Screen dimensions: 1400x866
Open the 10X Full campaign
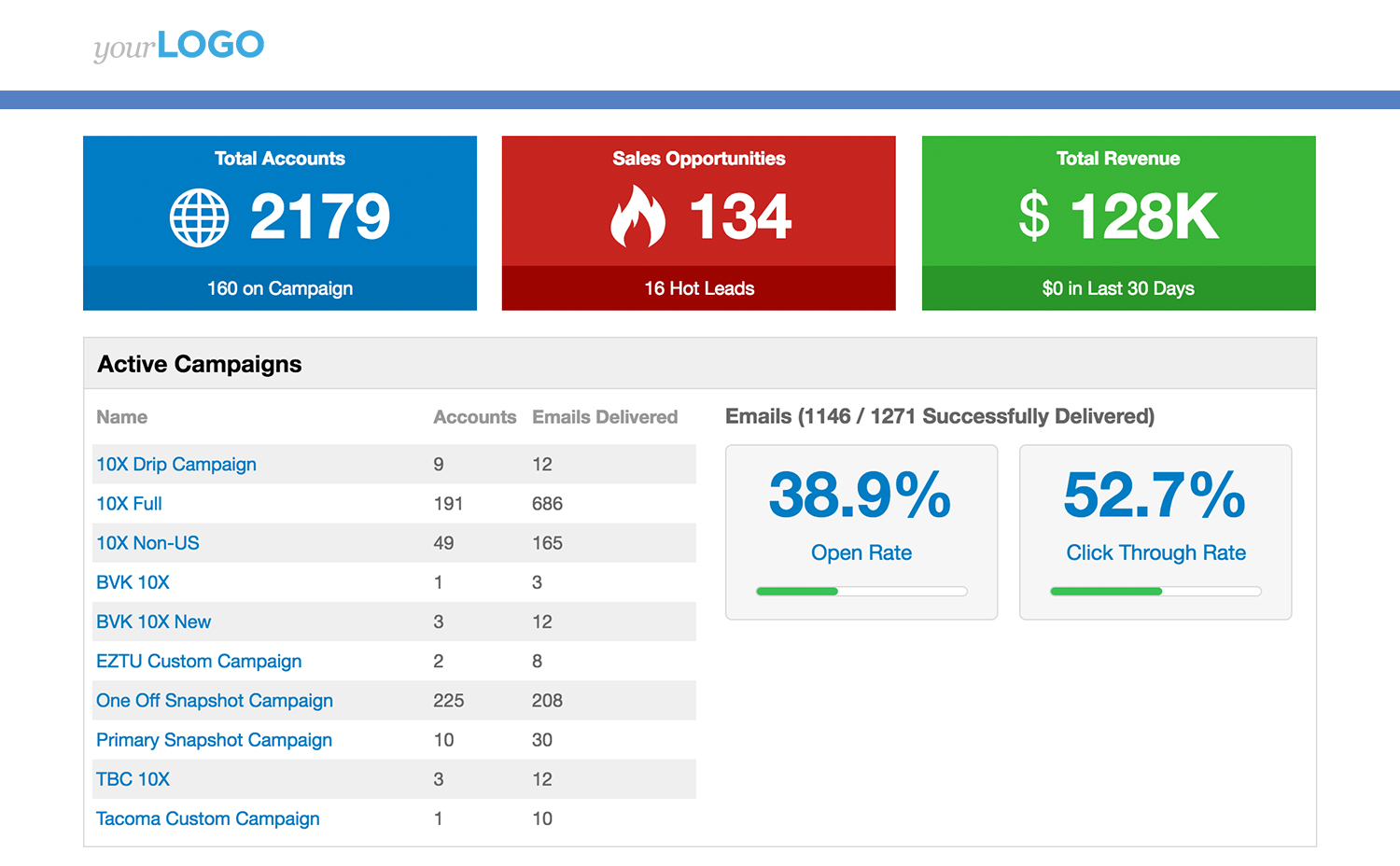pos(129,504)
